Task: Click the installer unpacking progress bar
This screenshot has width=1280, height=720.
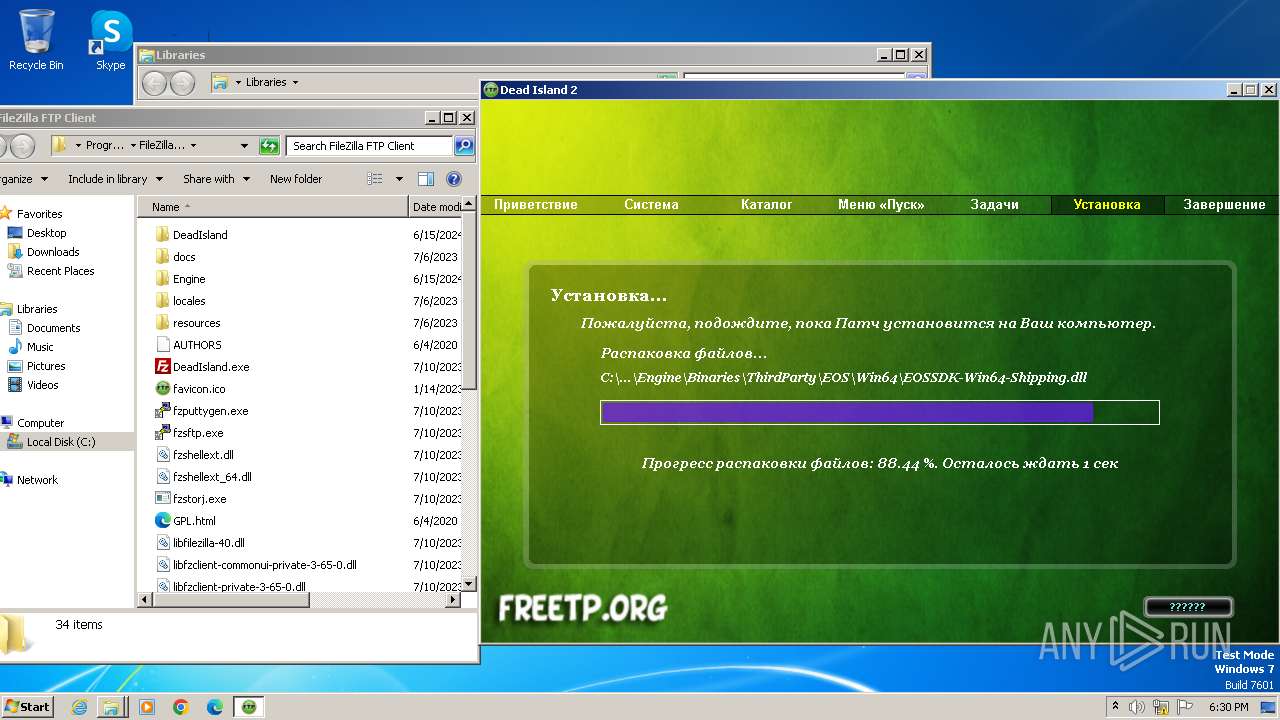Action: tap(880, 412)
